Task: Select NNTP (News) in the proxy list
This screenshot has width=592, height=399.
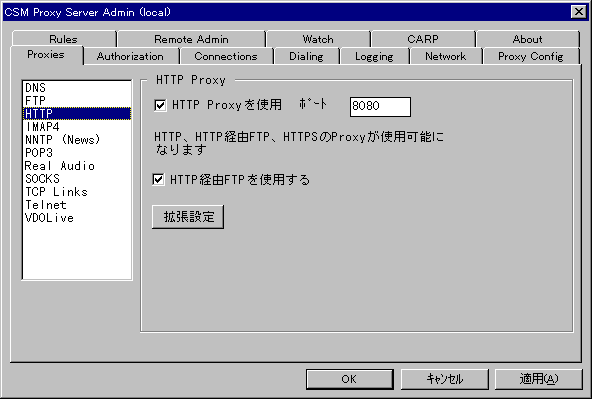Action: 77,140
